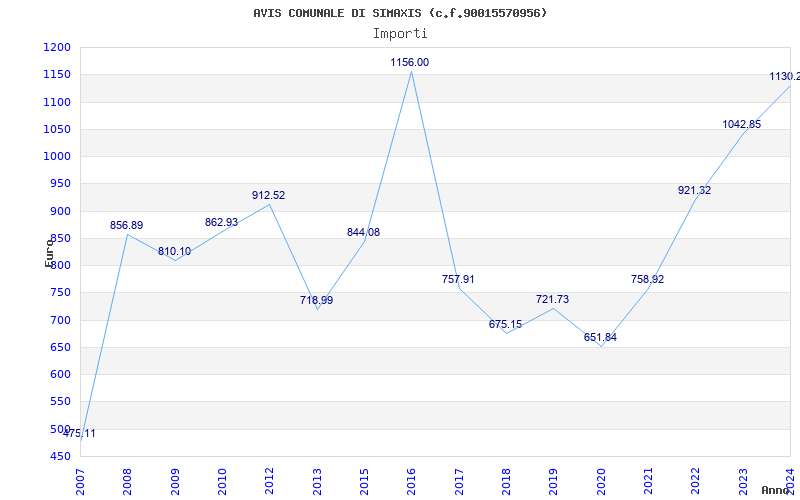Image resolution: width=800 pixels, height=500 pixels.
Task: Click the y-axis tick 550
Action: point(60,402)
